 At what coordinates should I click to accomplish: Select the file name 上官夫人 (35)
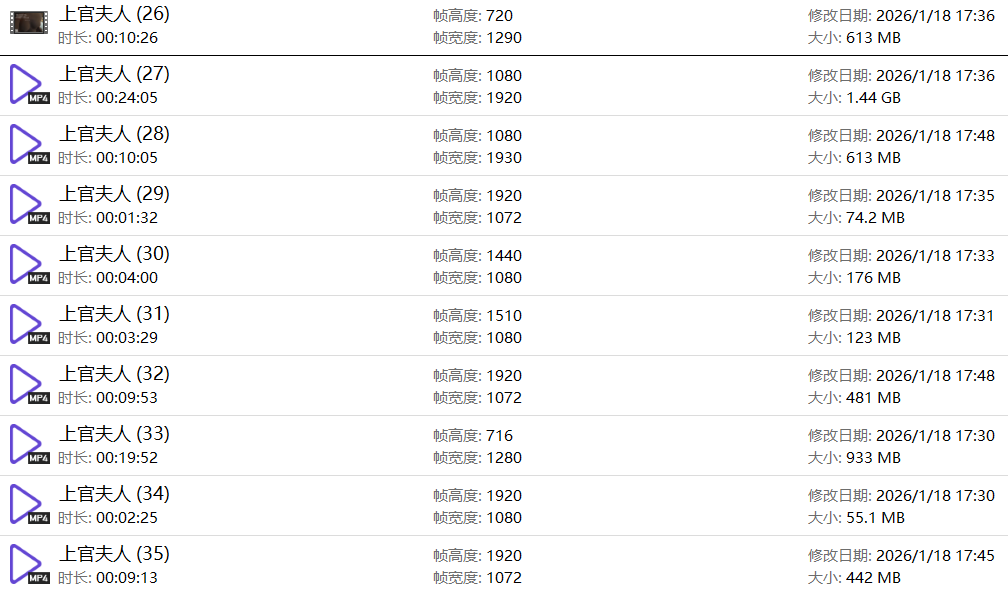coord(114,554)
